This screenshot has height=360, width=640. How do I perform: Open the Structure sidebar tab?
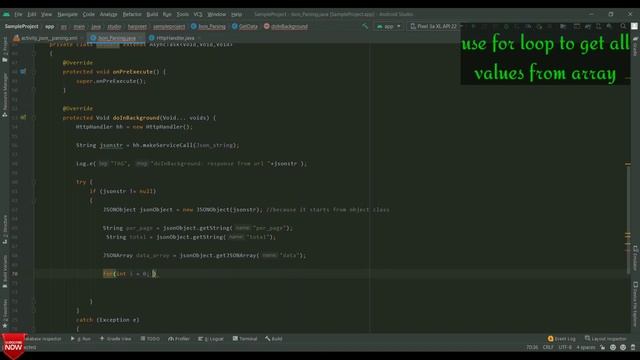(5, 230)
